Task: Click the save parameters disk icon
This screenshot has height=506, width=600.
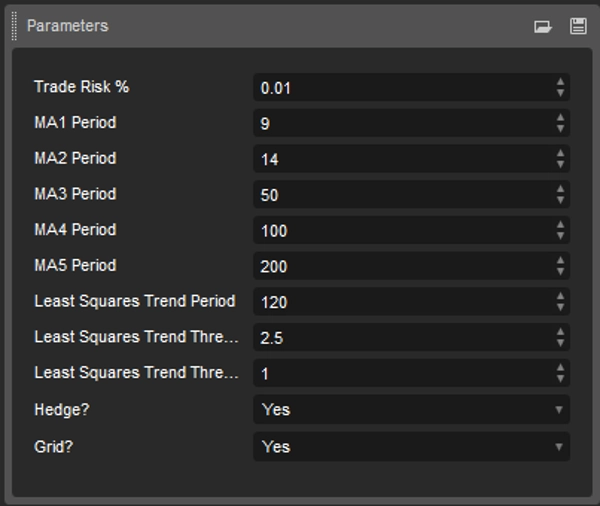Action: click(578, 27)
